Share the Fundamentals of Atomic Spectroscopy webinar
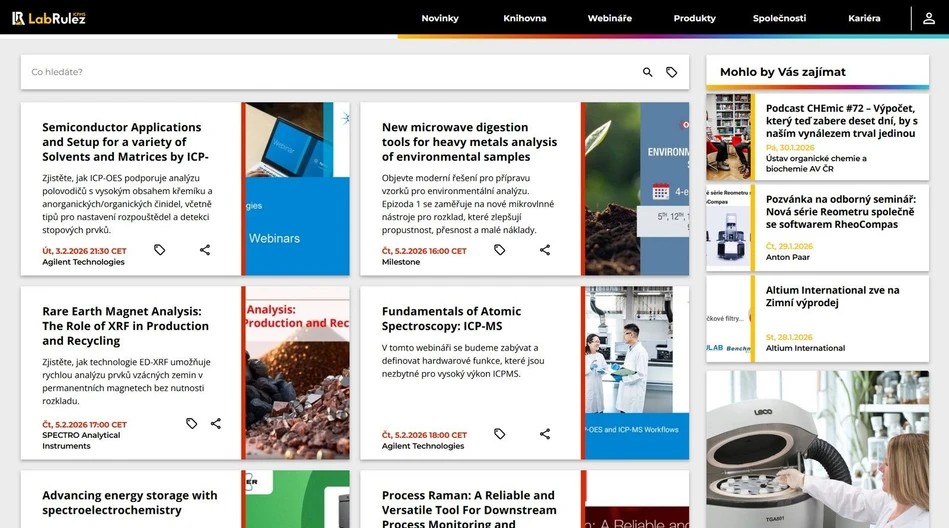 coord(545,434)
